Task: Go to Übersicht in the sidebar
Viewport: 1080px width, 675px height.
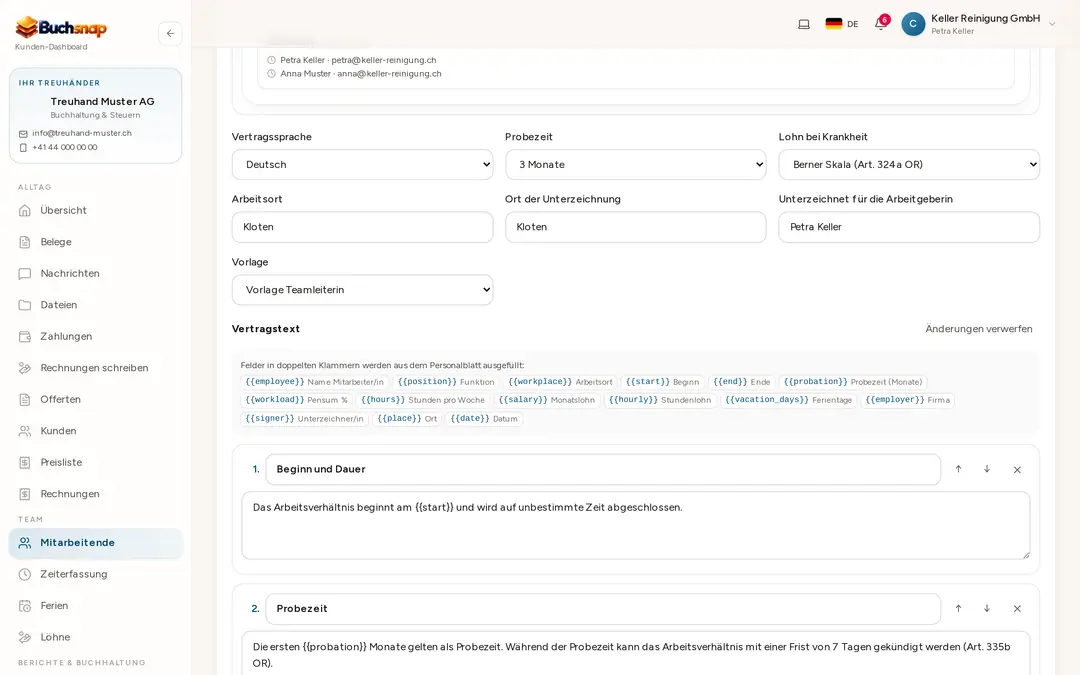Action: point(96,211)
